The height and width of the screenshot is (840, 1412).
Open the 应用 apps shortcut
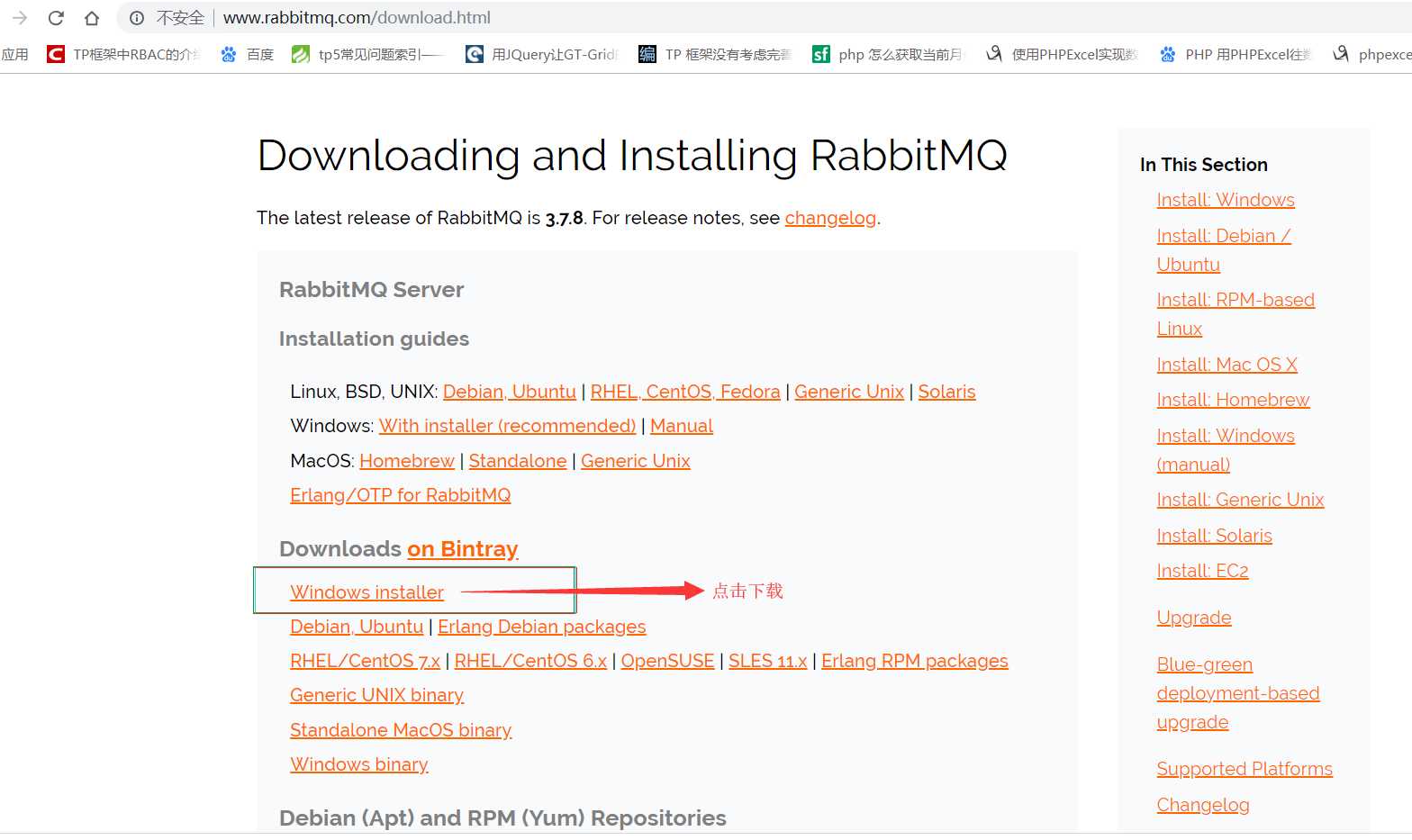coord(14,55)
